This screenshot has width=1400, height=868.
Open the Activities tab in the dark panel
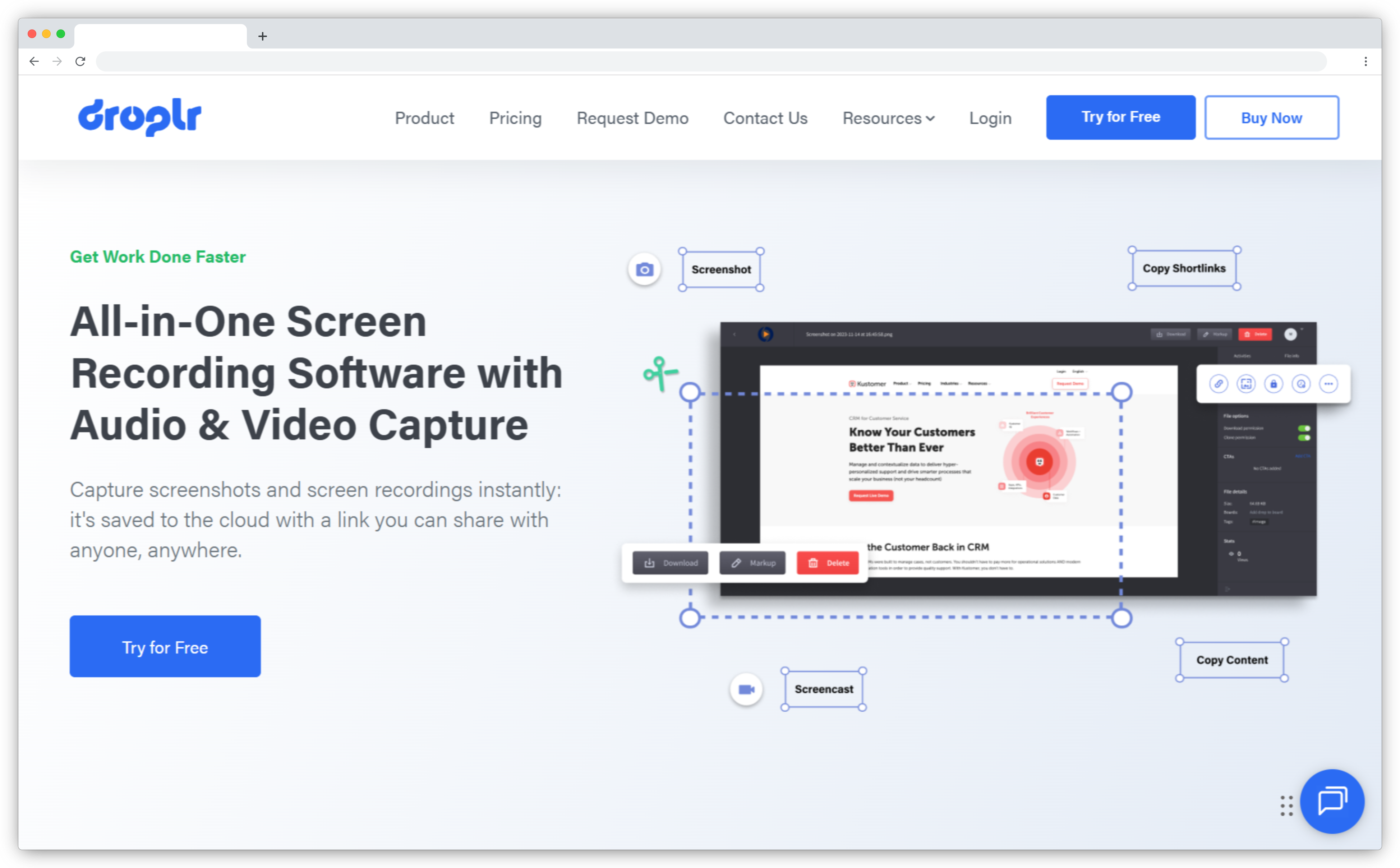tap(1242, 356)
